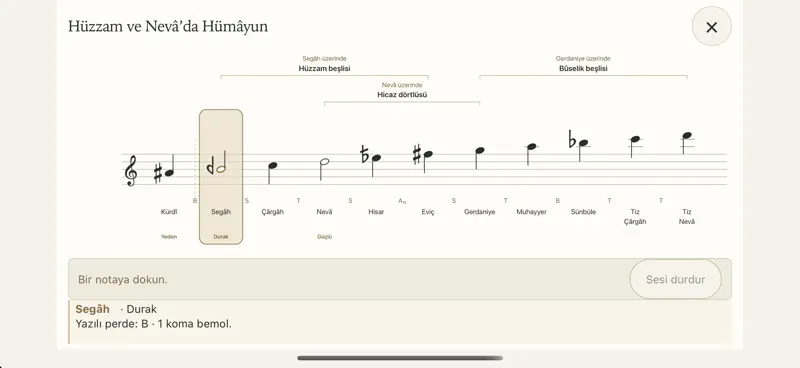The image size is (800, 368).
Task: Click the Yeden label under Kürdî
Action: click(x=169, y=237)
